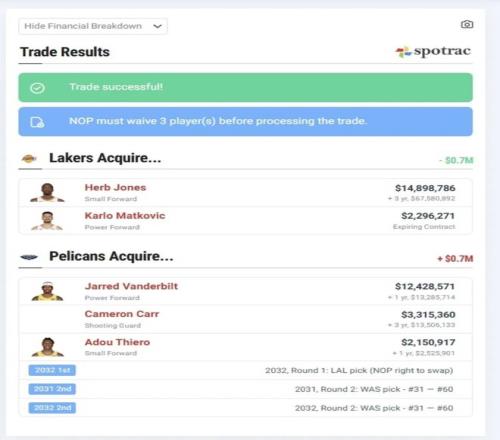Click Lakers - $0.7M cap change
This screenshot has height=440, width=500.
pos(456,160)
